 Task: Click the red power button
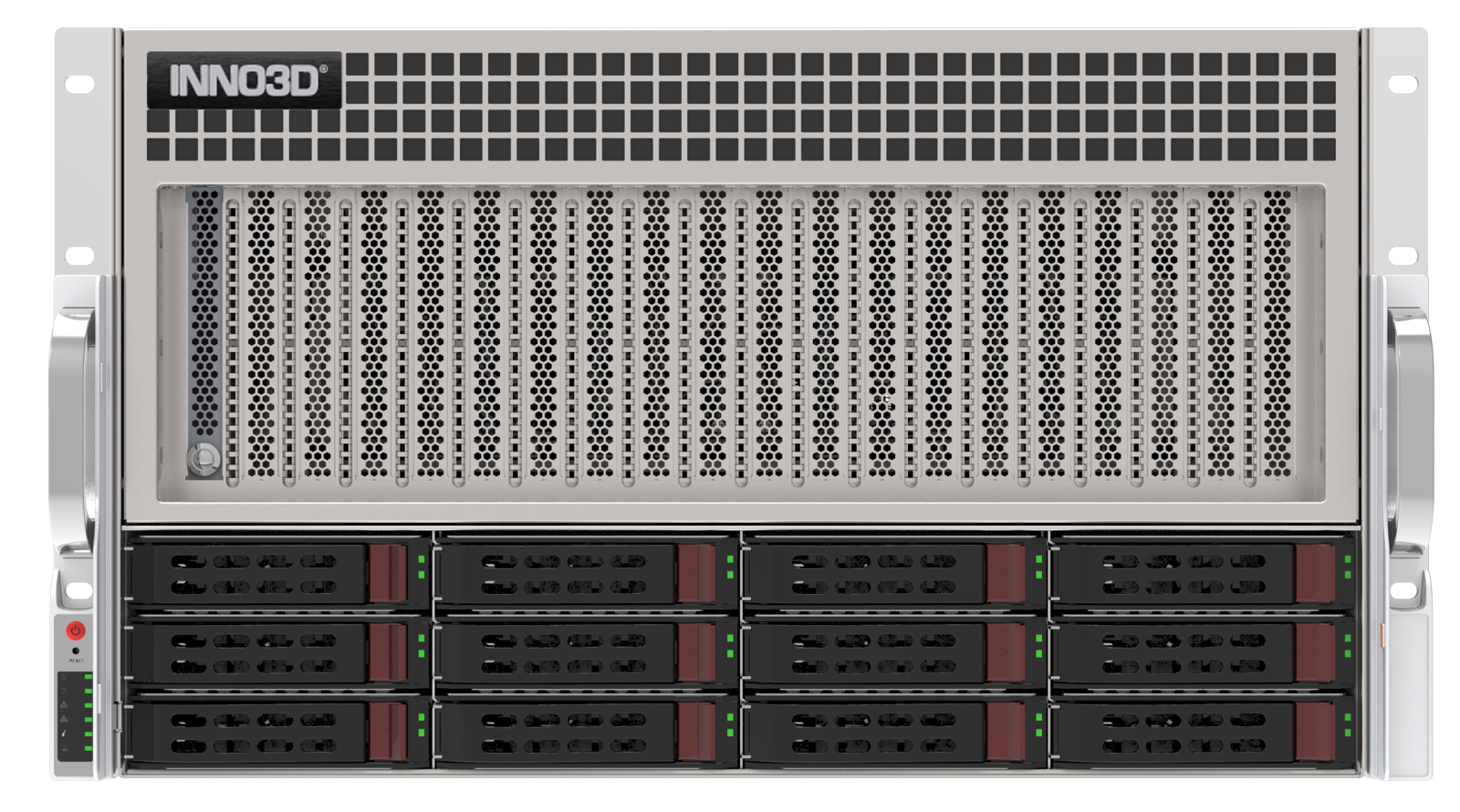(76, 630)
